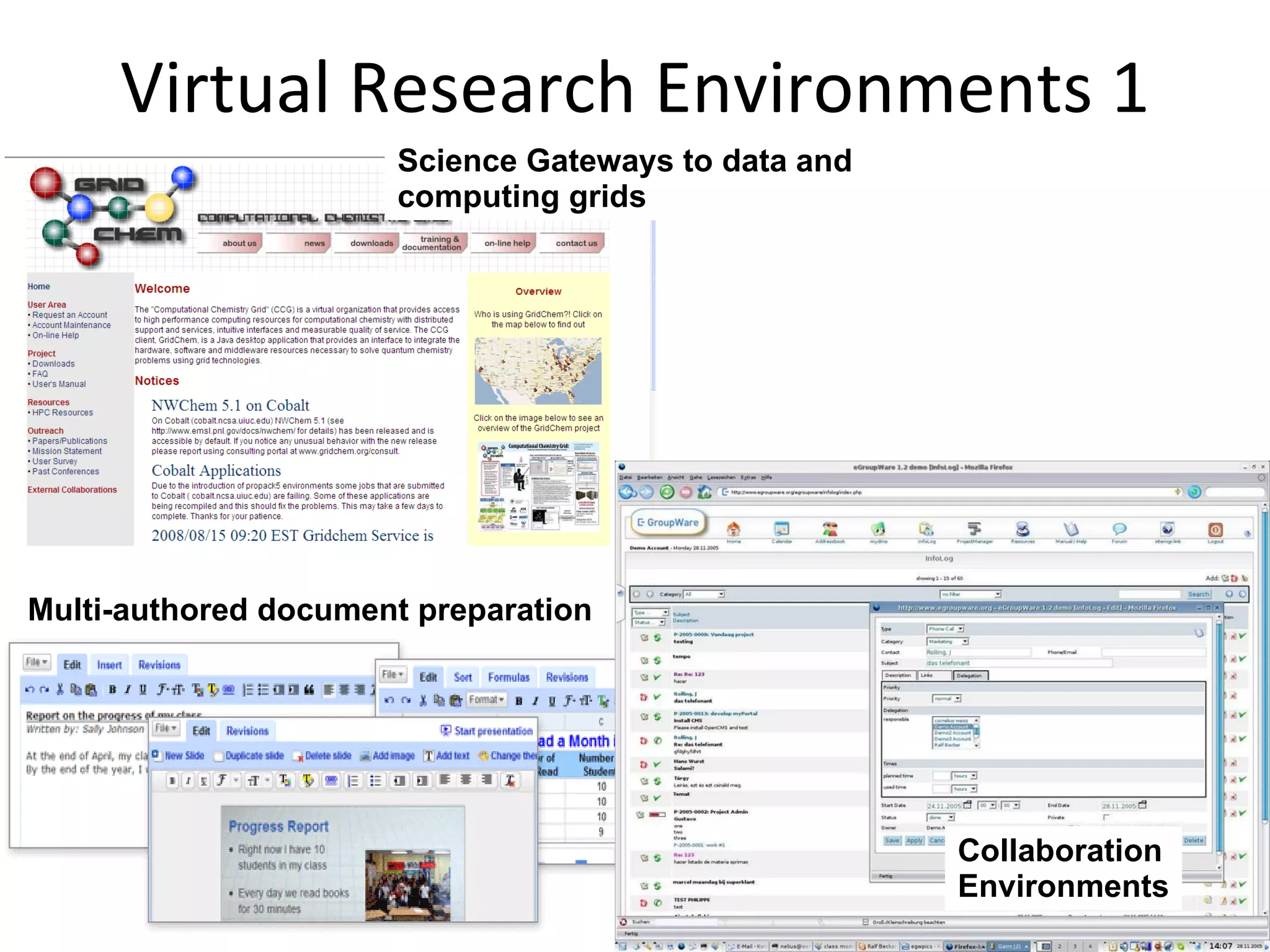Click the bold B icon in document editor
1270x952 pixels.
(x=112, y=689)
